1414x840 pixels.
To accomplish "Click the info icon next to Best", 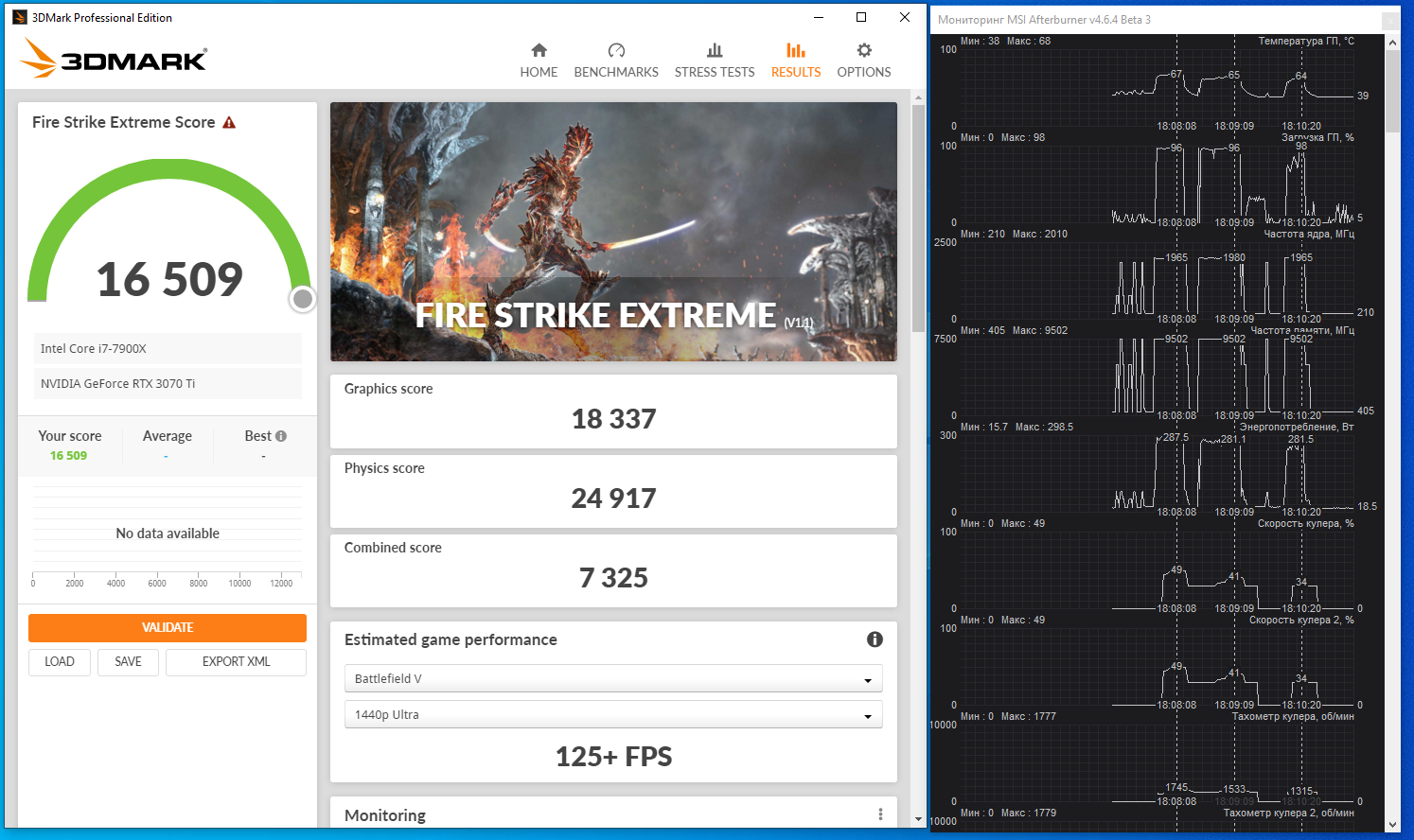I will (281, 436).
